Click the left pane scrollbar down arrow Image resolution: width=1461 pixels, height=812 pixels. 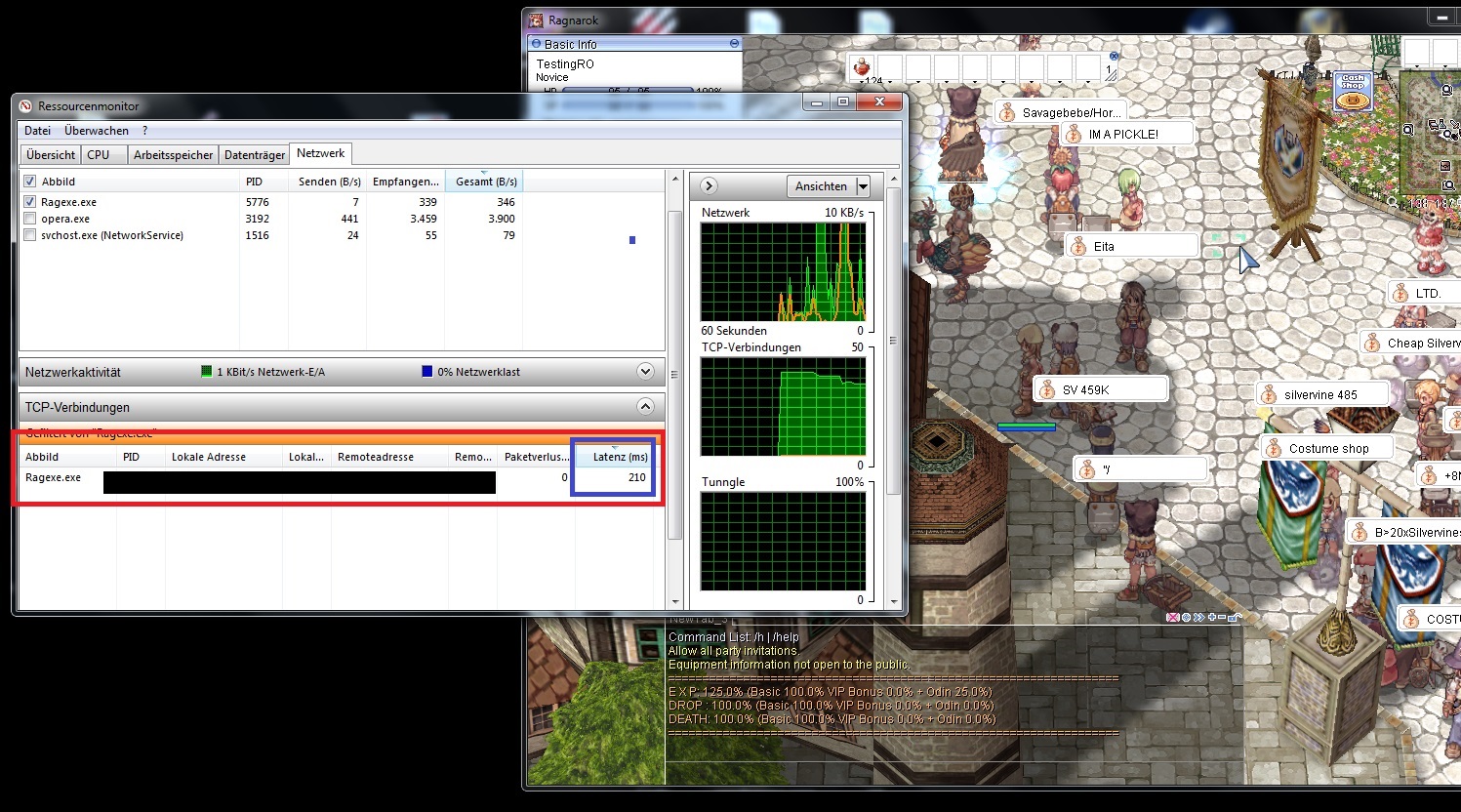[674, 602]
